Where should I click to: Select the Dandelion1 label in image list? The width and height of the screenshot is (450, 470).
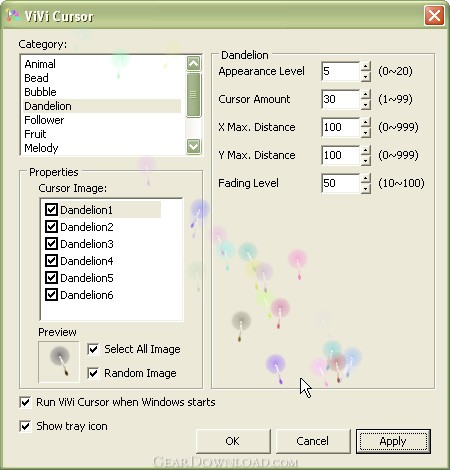(x=87, y=210)
